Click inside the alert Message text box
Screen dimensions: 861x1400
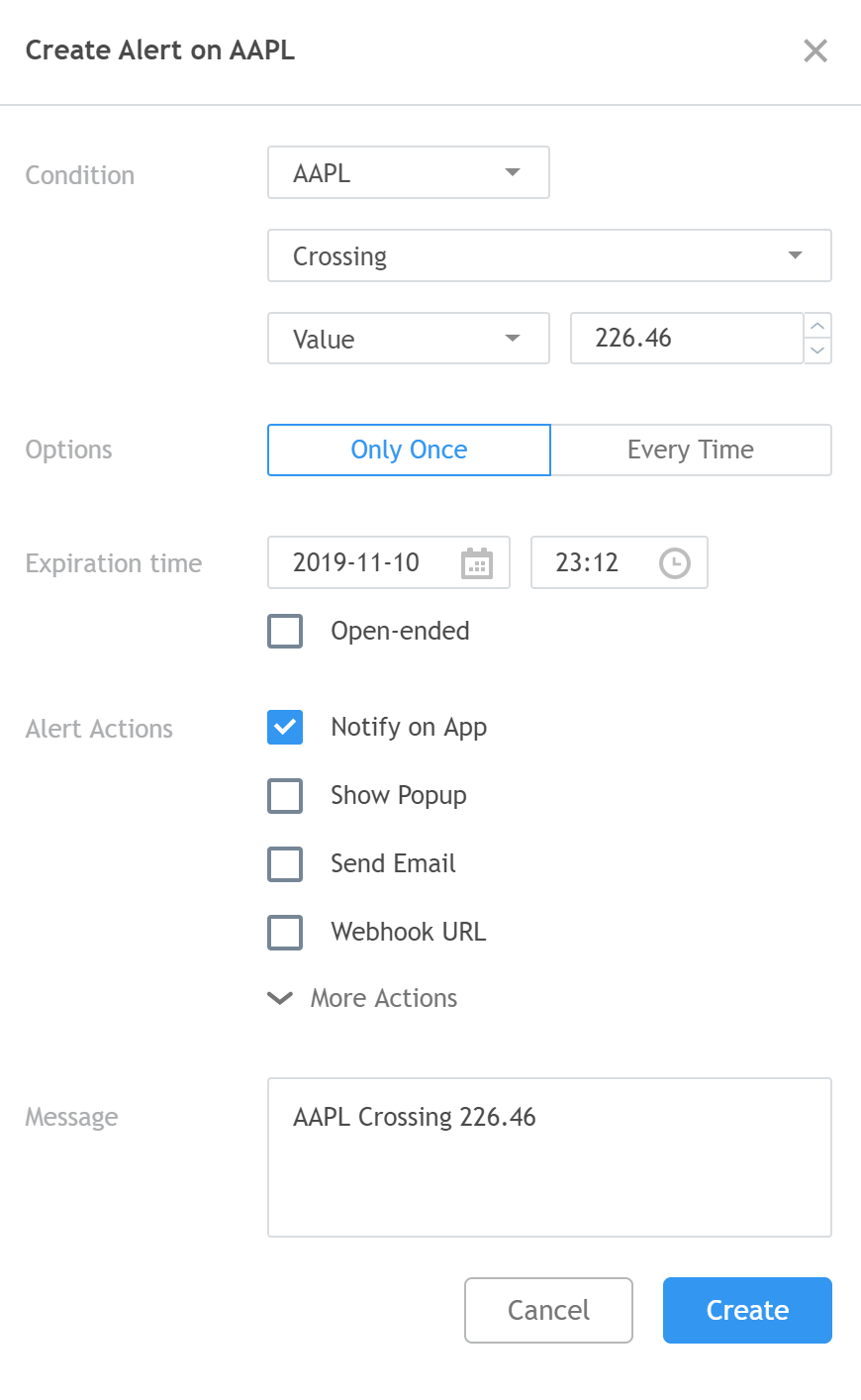(x=549, y=1156)
